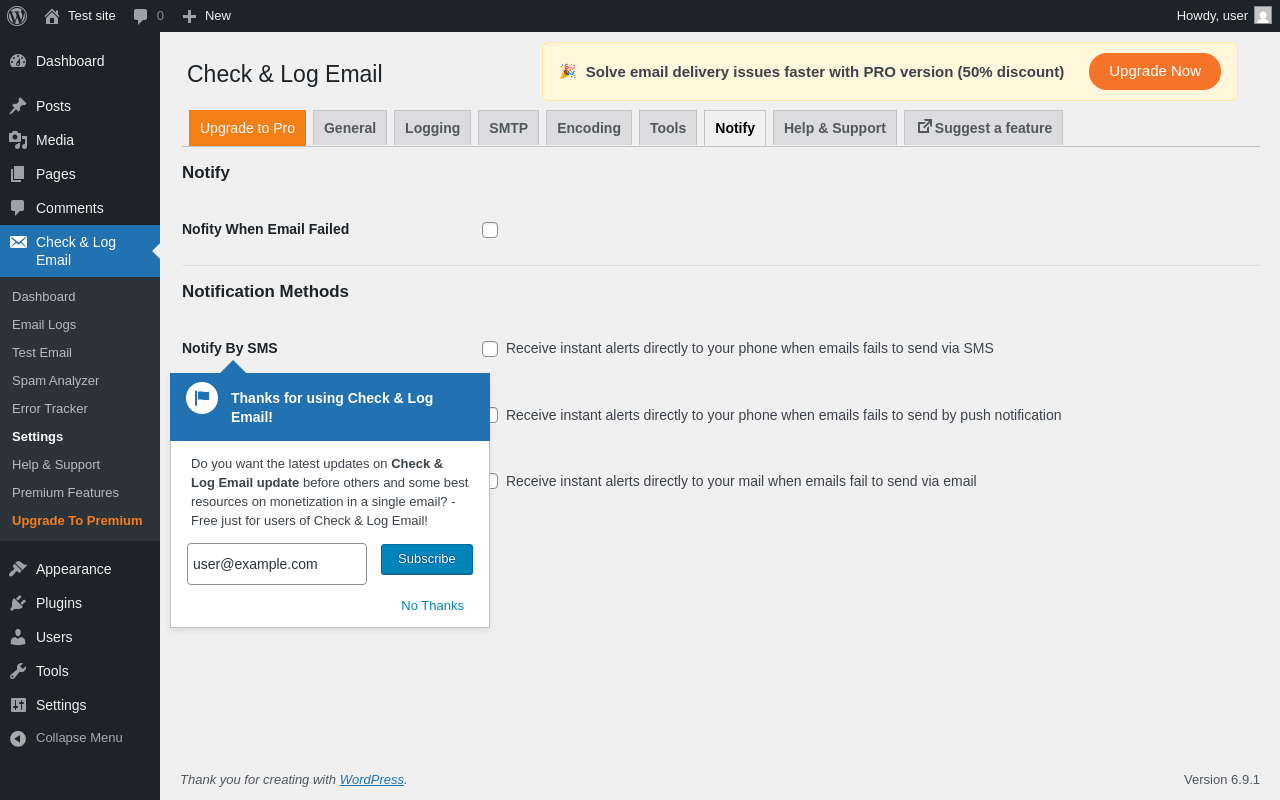Image resolution: width=1280 pixels, height=800 pixels.
Task: Open the Howdy, user account menu
Action: click(x=1224, y=16)
